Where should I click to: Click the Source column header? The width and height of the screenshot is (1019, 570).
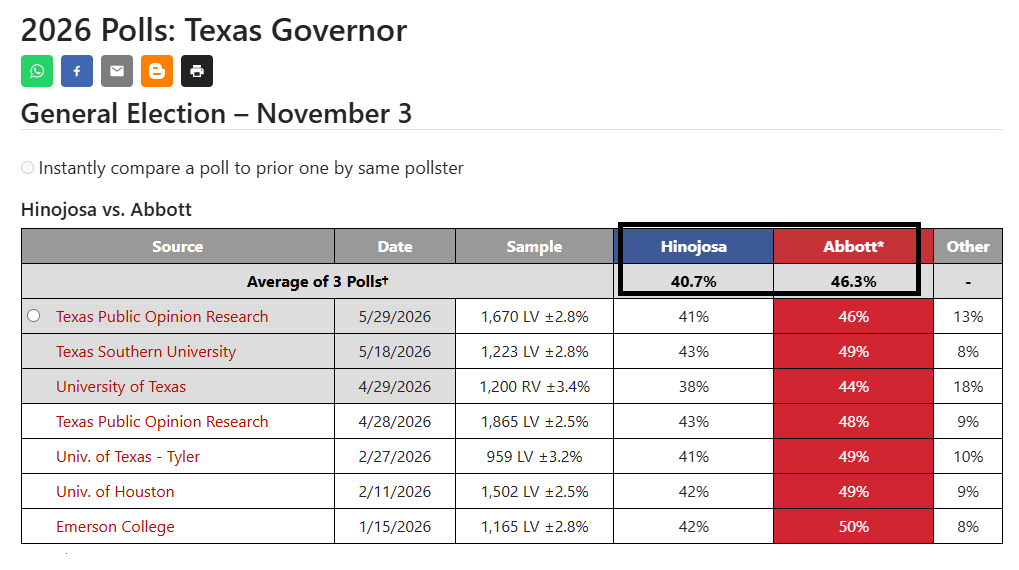(x=178, y=246)
